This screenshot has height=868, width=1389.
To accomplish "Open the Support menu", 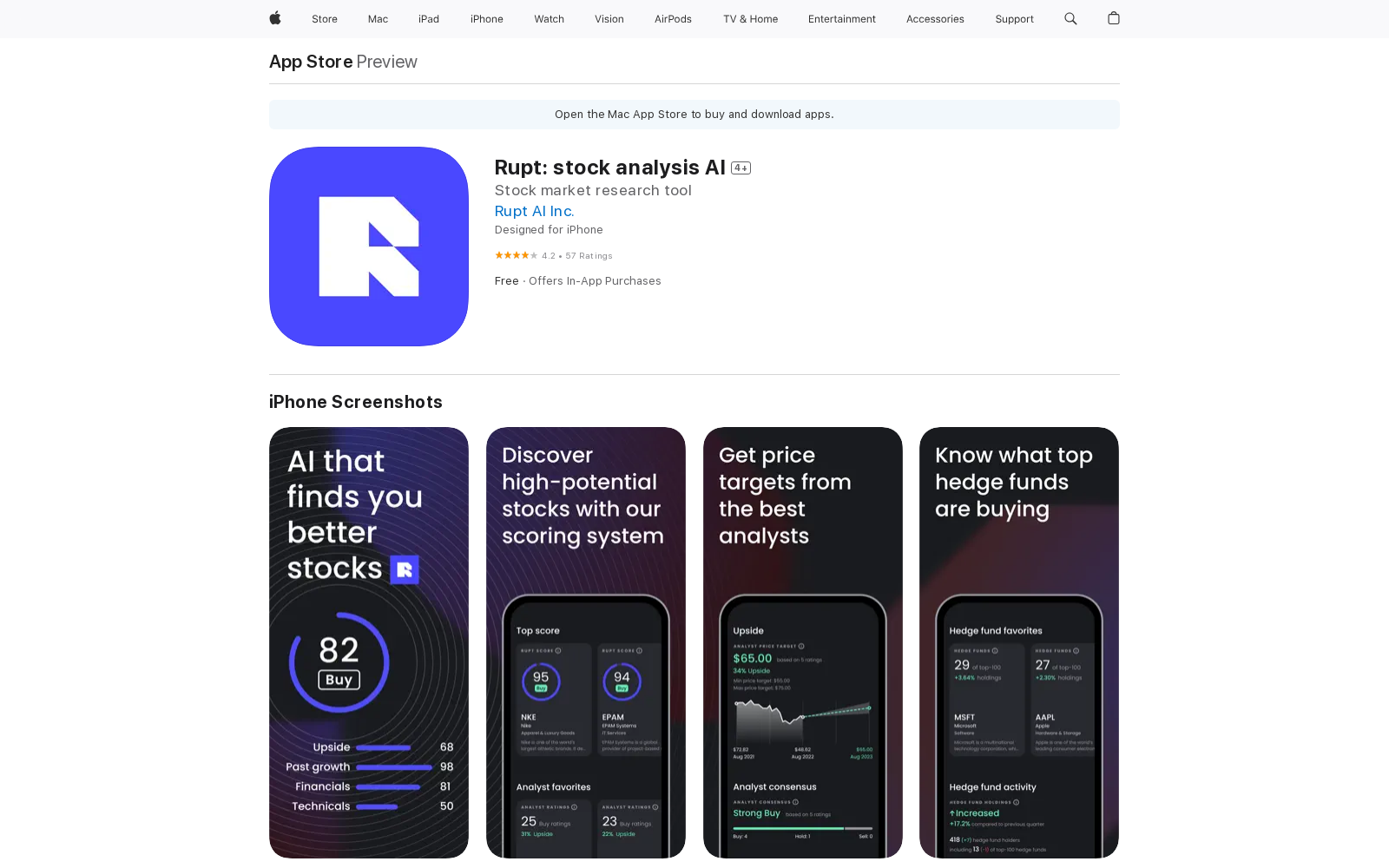I will pos(1014,19).
